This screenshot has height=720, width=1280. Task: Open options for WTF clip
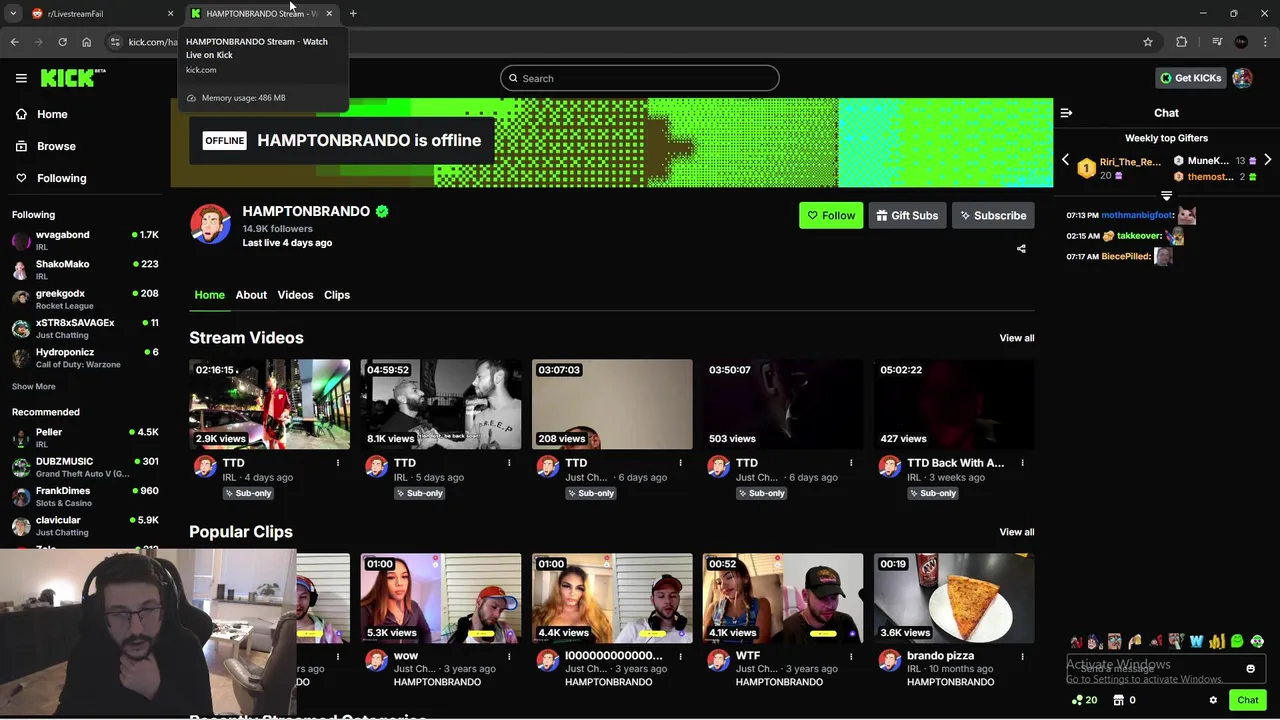click(851, 657)
